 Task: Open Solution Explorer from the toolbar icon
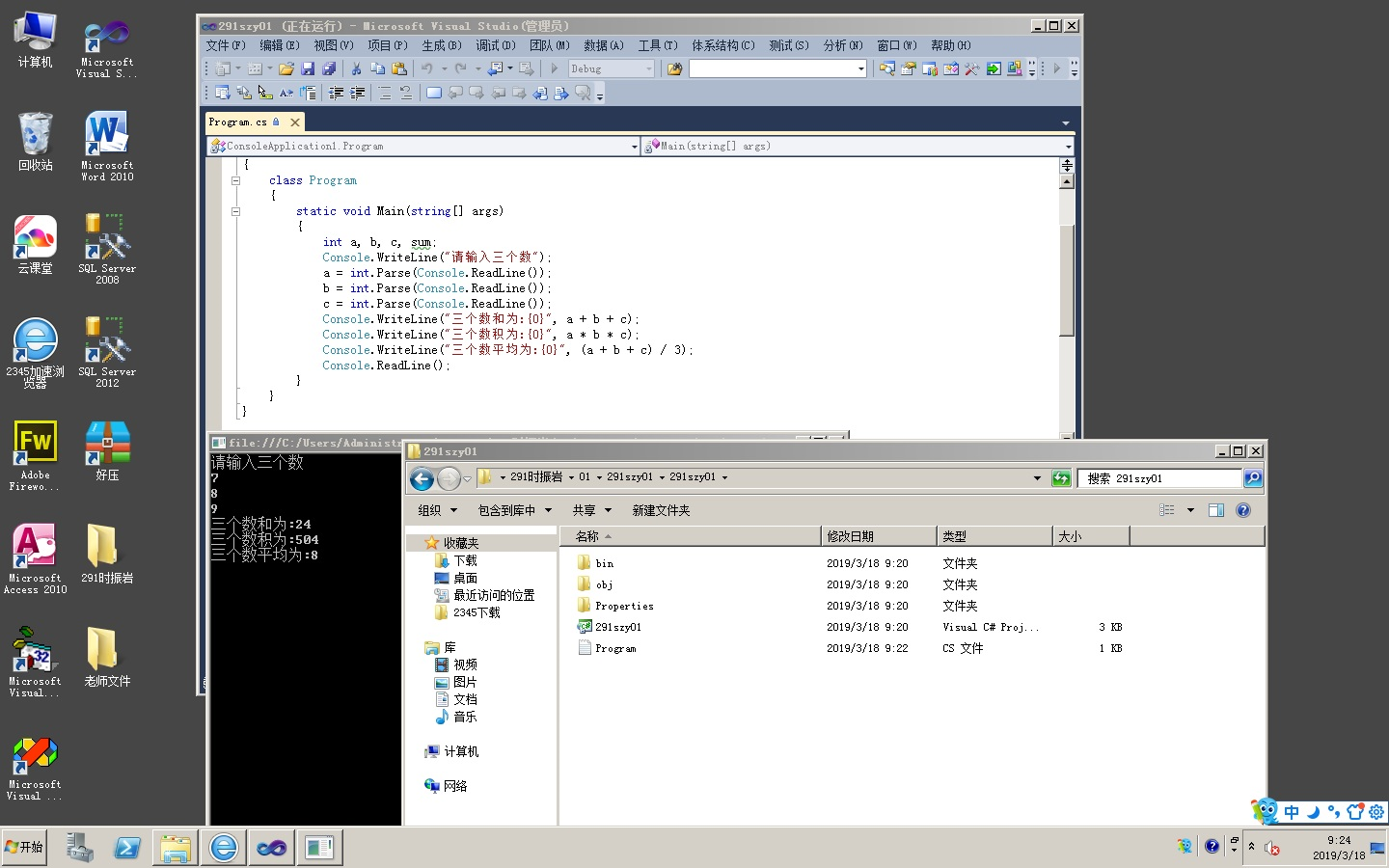[887, 68]
